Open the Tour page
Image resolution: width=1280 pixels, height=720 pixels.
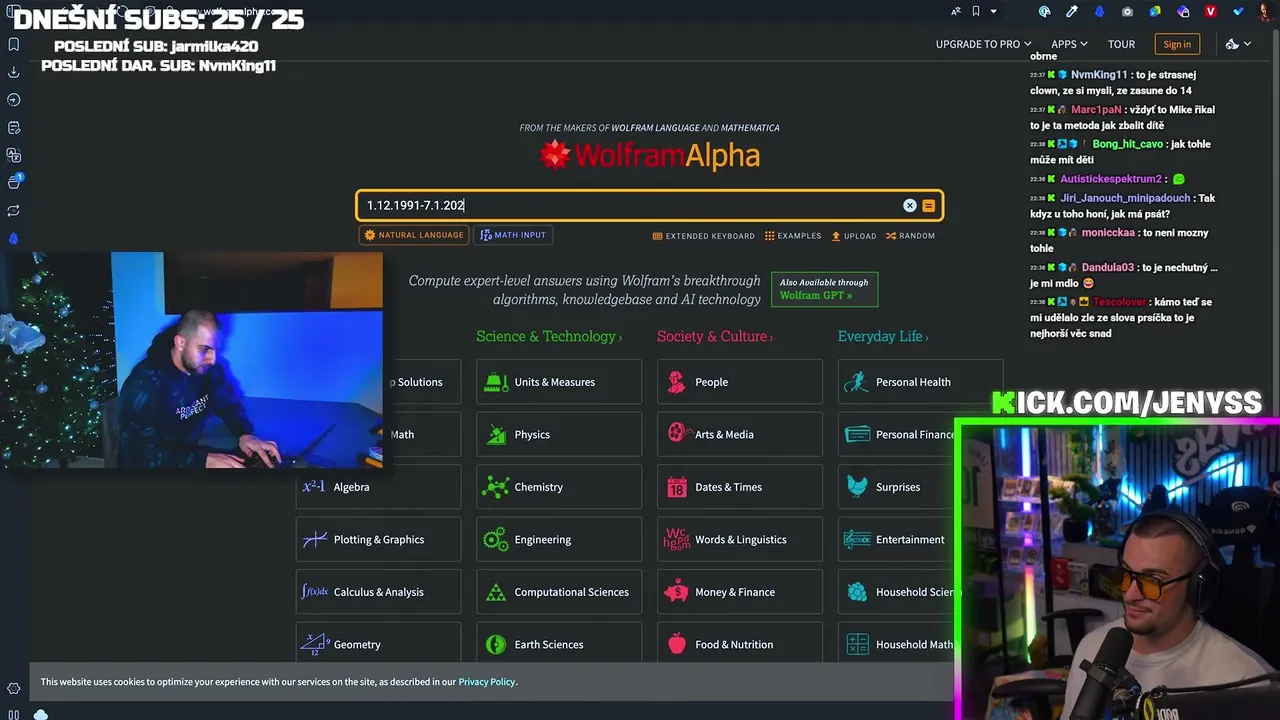pos(1121,44)
